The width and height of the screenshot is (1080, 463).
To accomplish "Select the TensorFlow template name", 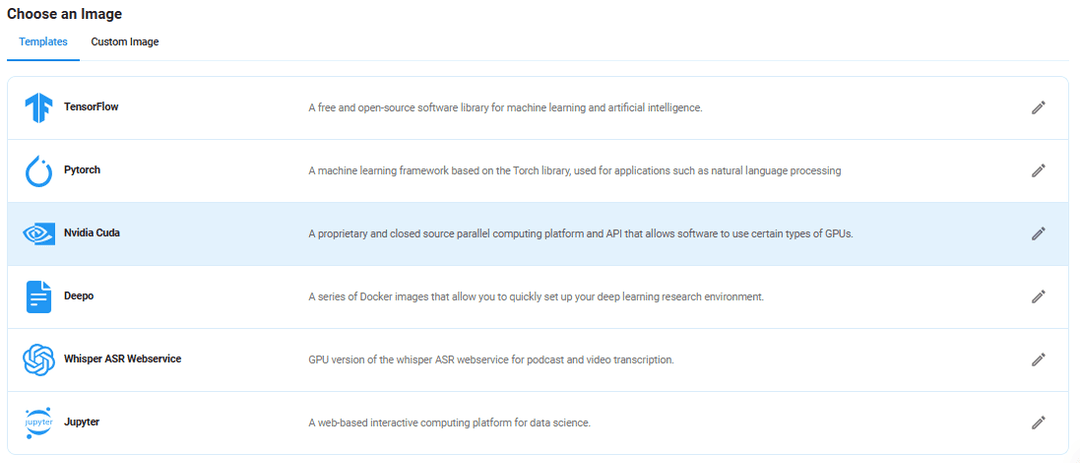I will tap(91, 107).
